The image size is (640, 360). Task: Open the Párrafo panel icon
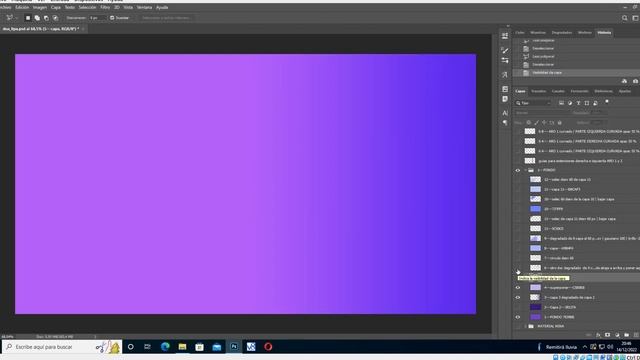[505, 122]
